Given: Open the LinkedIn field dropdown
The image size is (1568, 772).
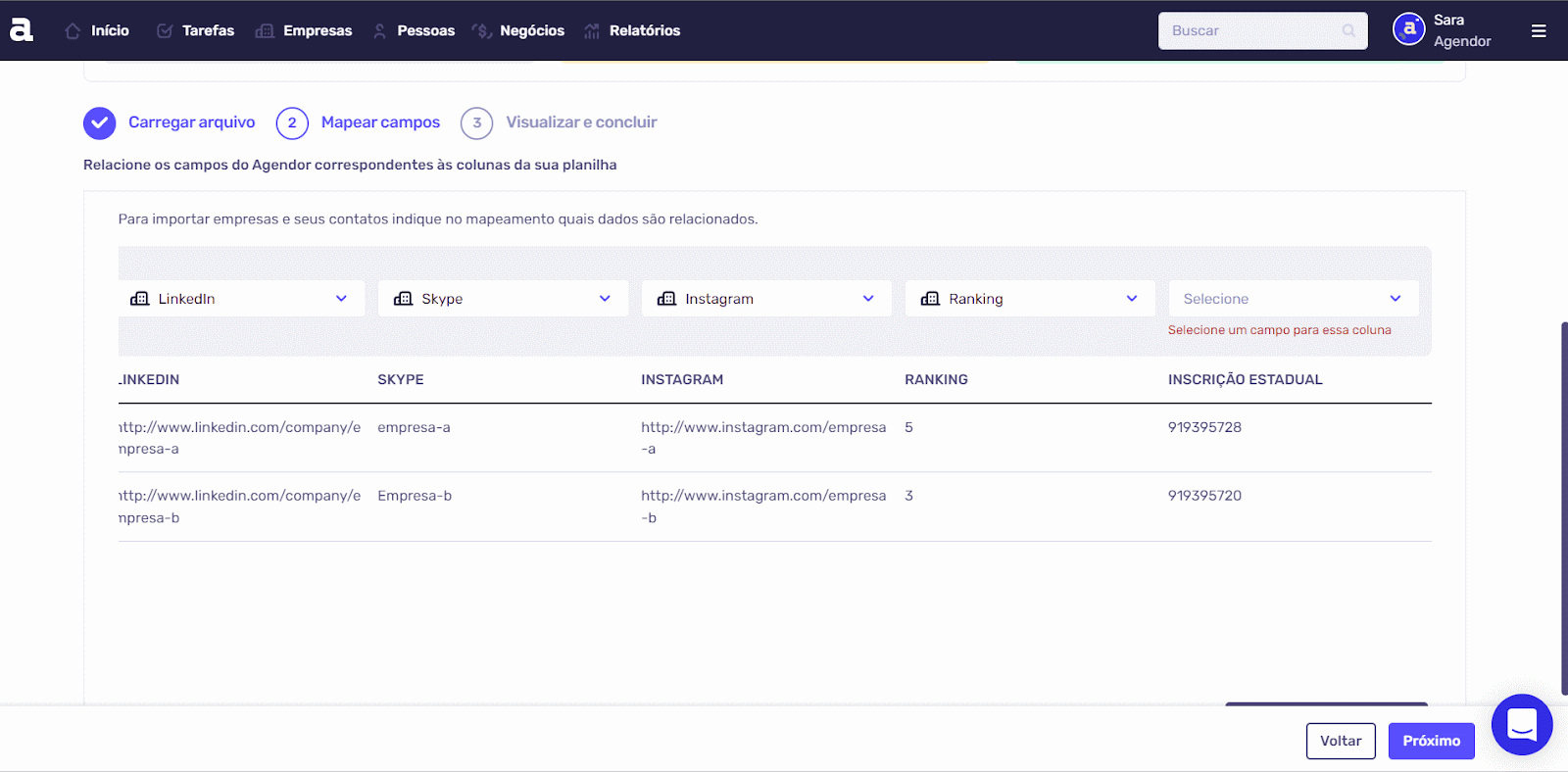Looking at the screenshot, I should tap(242, 299).
